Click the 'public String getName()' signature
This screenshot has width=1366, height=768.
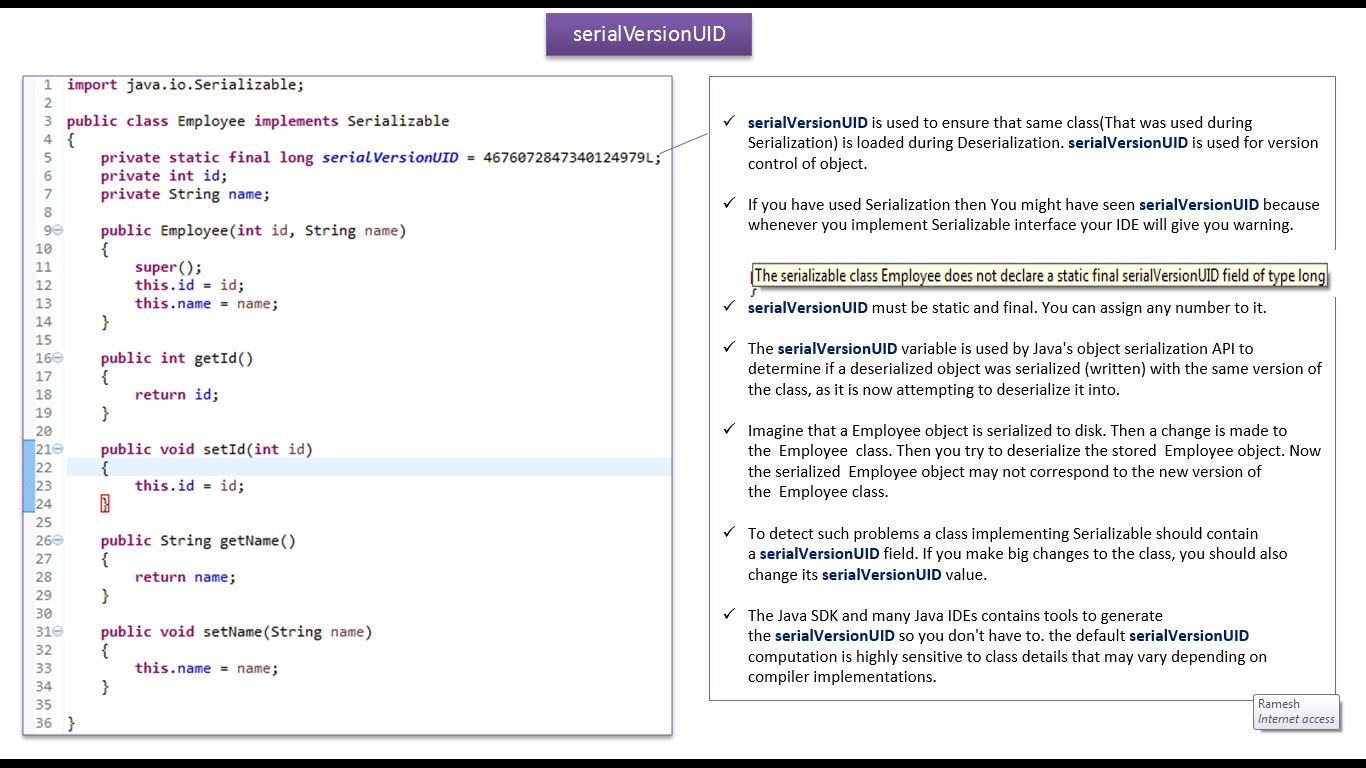(x=199, y=540)
